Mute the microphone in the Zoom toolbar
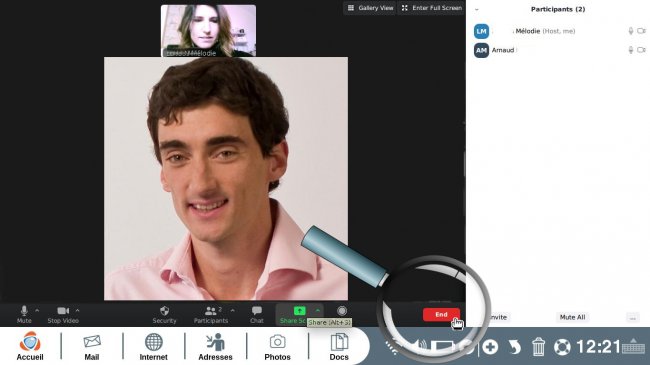Viewport: 650px width, 365px height. (x=24, y=314)
